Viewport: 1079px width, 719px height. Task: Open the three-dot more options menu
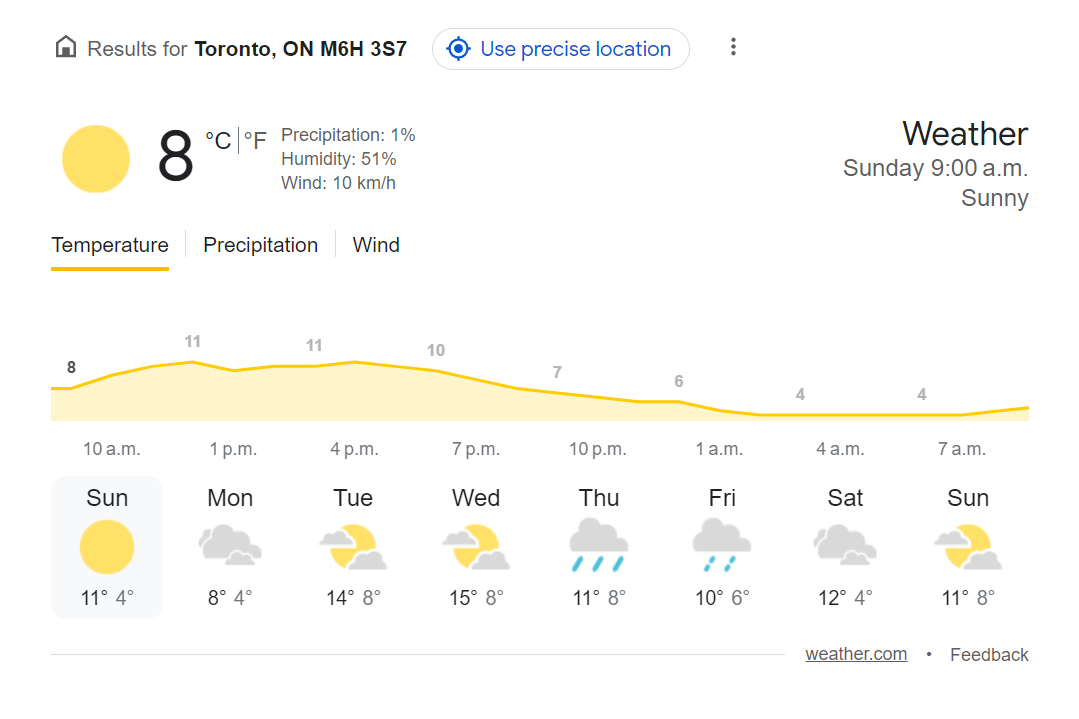[x=734, y=47]
